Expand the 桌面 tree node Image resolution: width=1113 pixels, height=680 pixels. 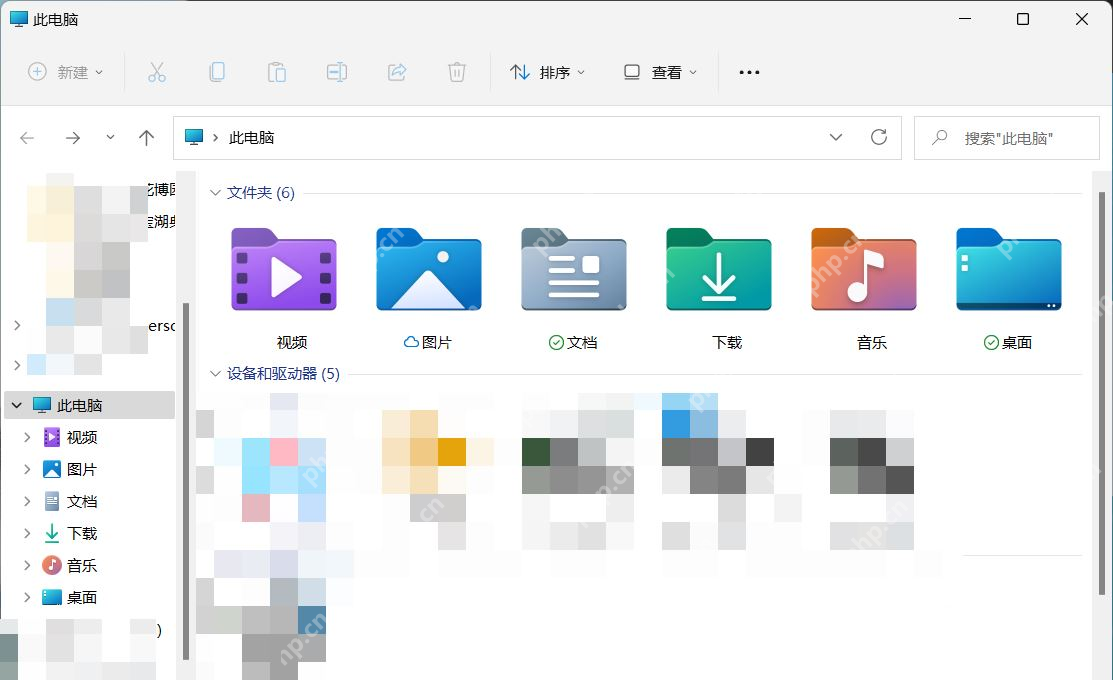(27, 597)
